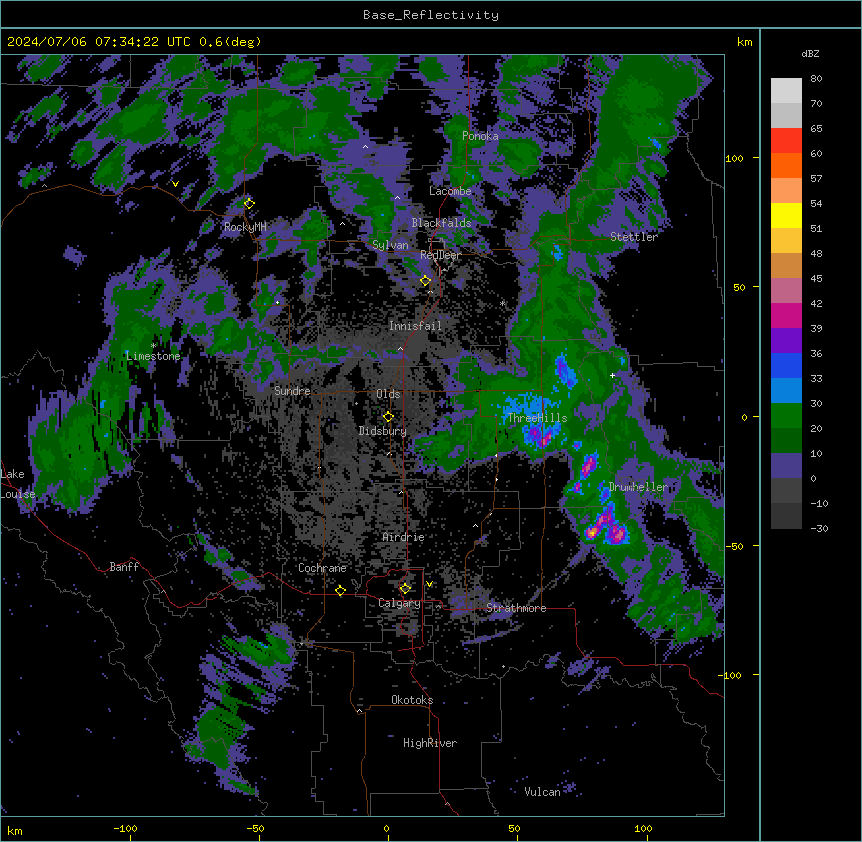Select the orange 57-60 dBZ legend swatch
This screenshot has width=862, height=842.
point(786,166)
